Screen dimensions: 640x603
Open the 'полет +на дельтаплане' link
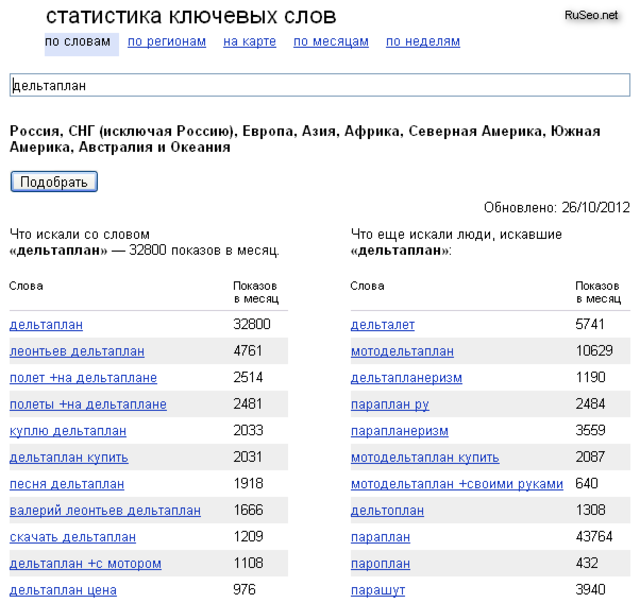(x=83, y=378)
